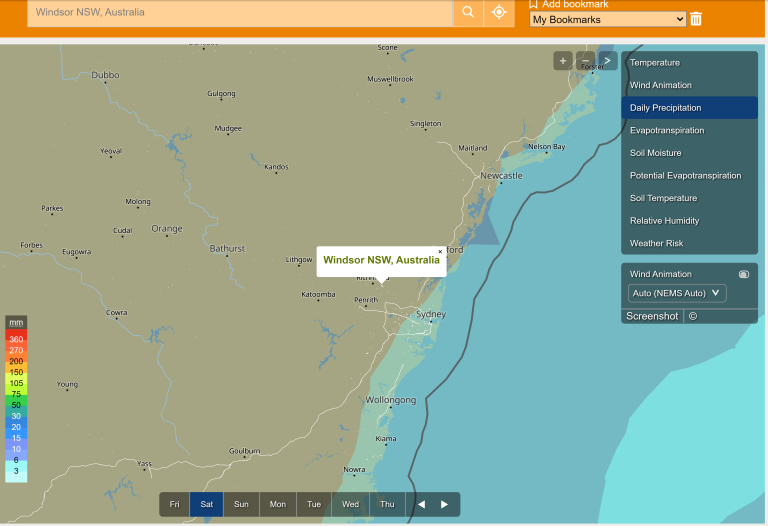Select the Wind Animation layer in the list
Screen dimensions: 768x526
coord(689,85)
